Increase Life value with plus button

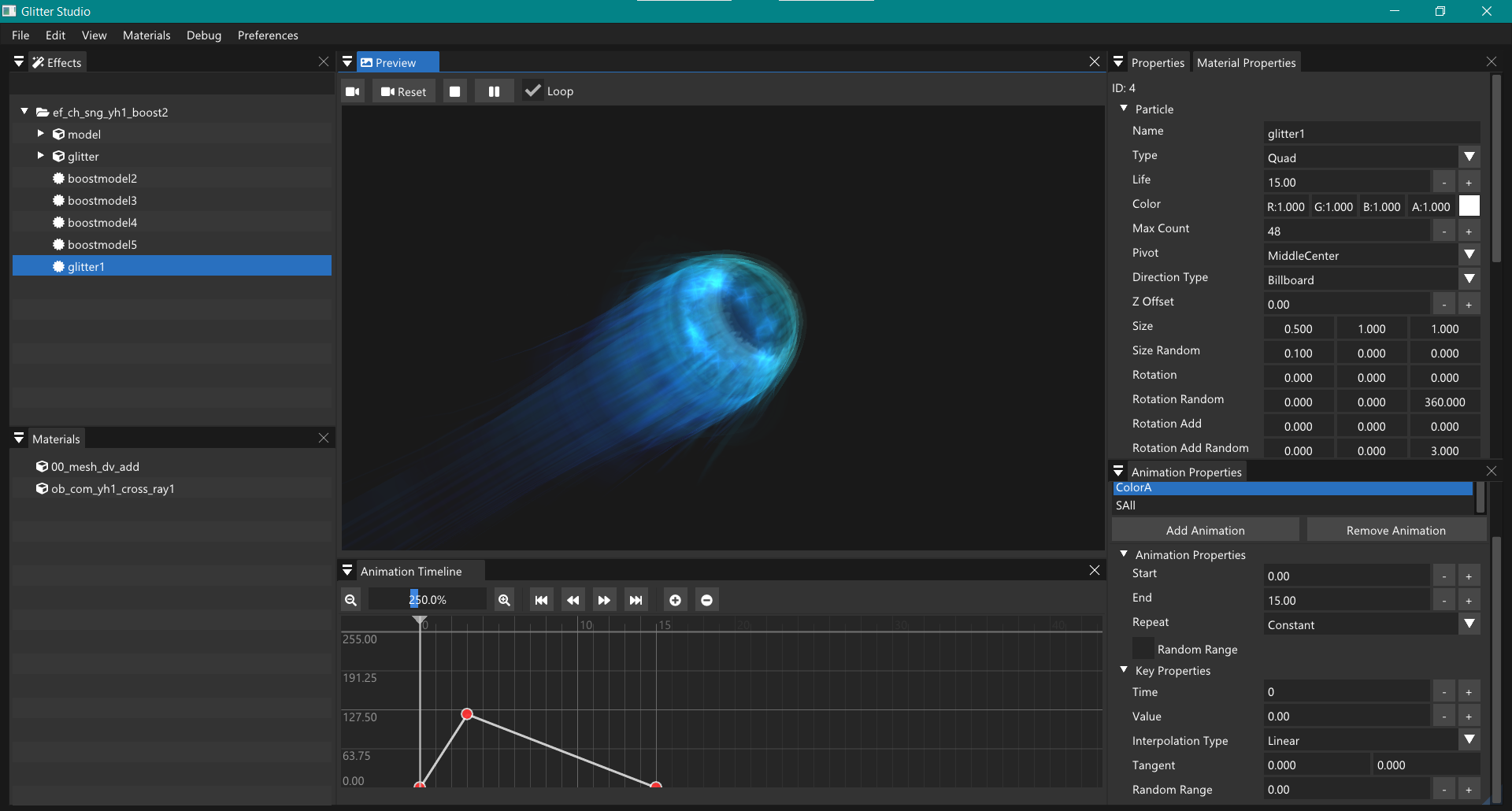[x=1469, y=182]
